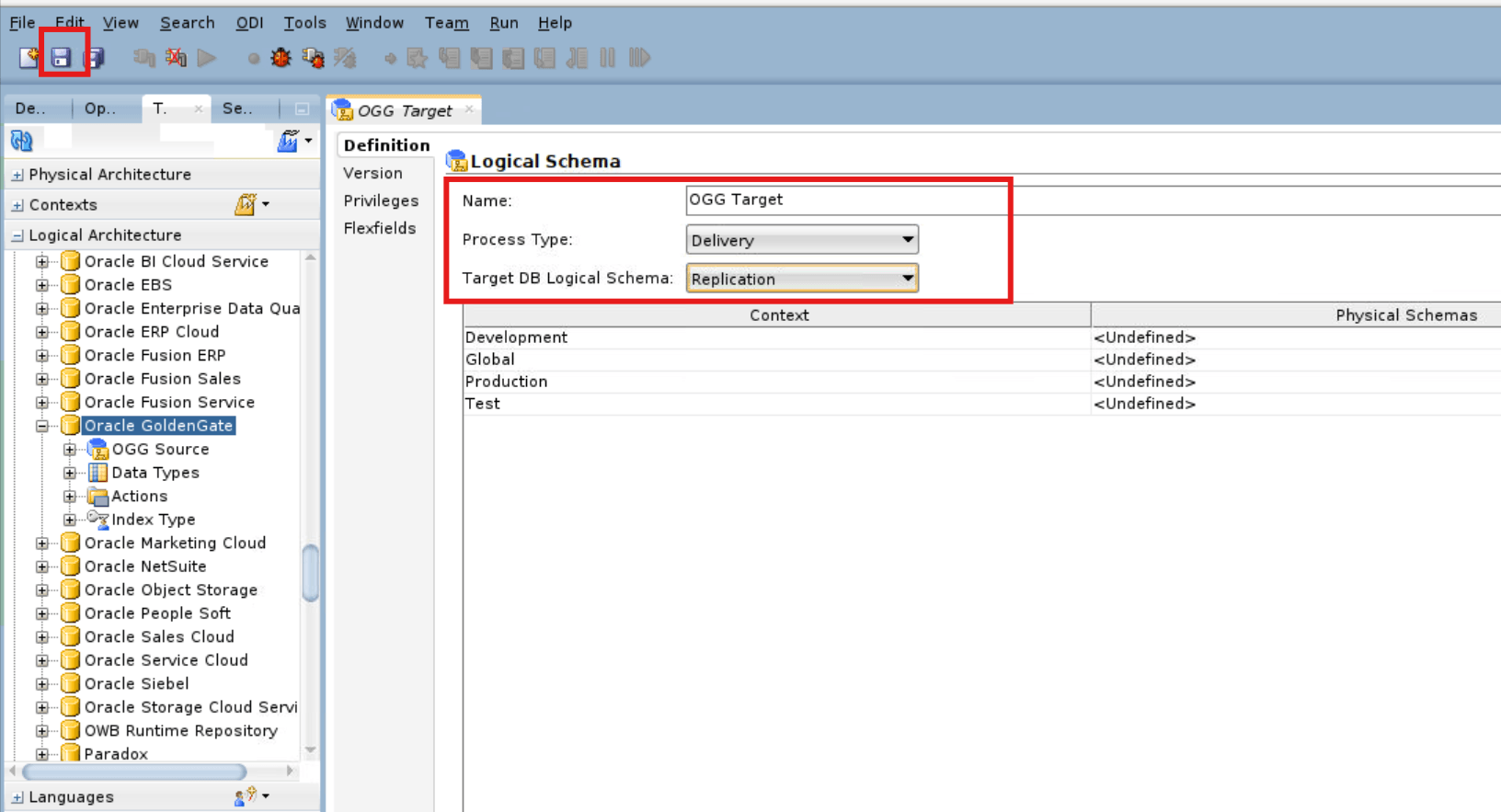Click the OGG Target tab icon

pyautogui.click(x=342, y=110)
